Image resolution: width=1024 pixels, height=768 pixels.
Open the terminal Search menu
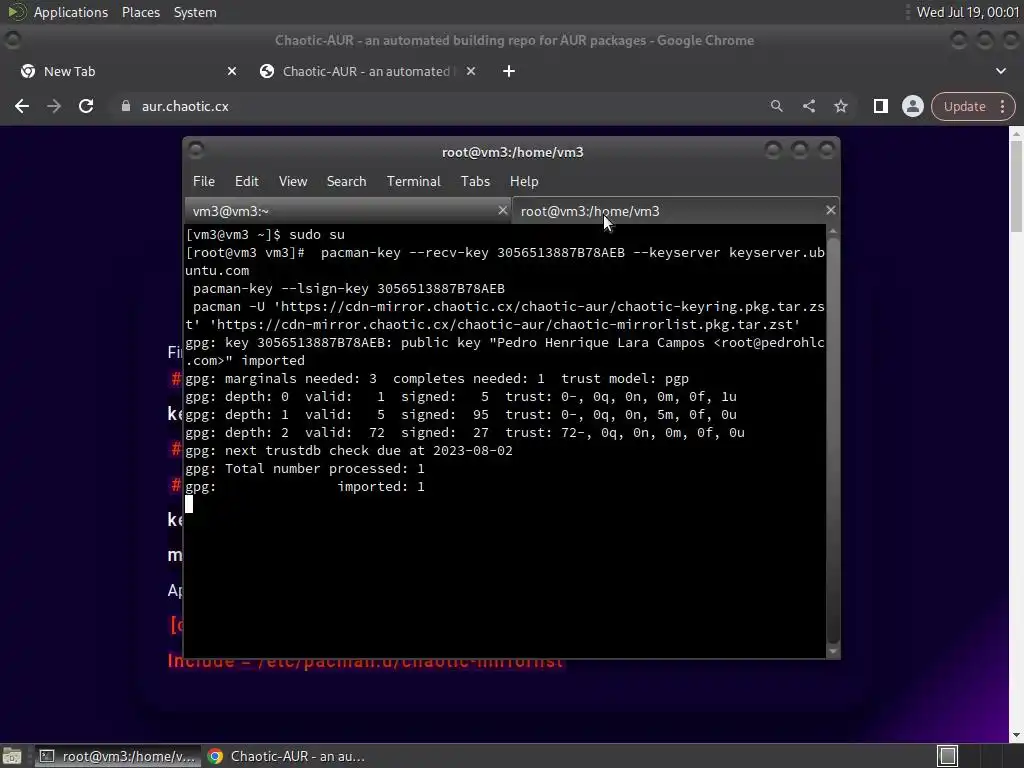pos(346,182)
